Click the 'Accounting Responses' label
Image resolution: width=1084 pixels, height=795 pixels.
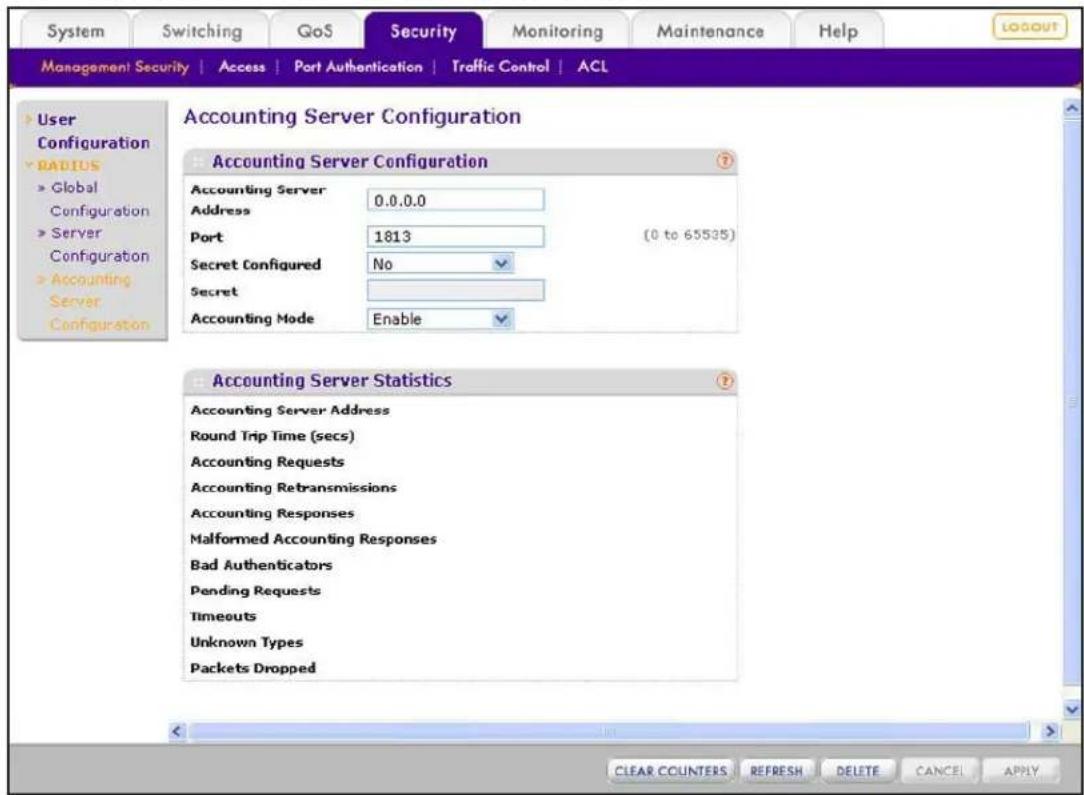point(272,513)
